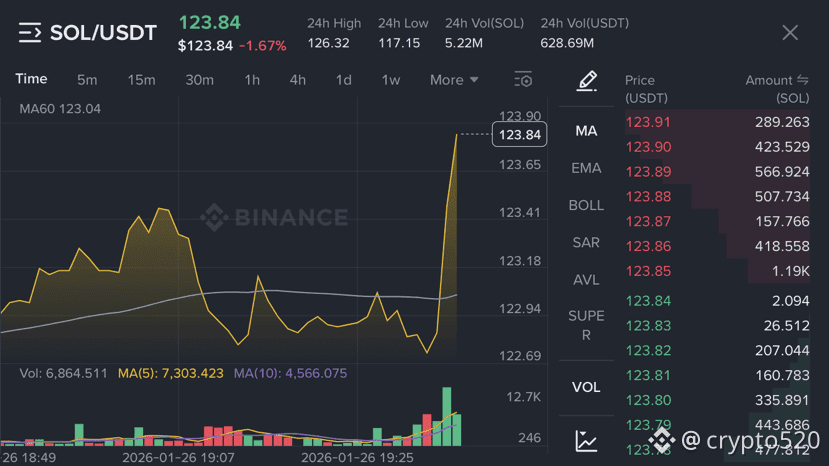Select the 123.89 ask price row

(x=717, y=172)
